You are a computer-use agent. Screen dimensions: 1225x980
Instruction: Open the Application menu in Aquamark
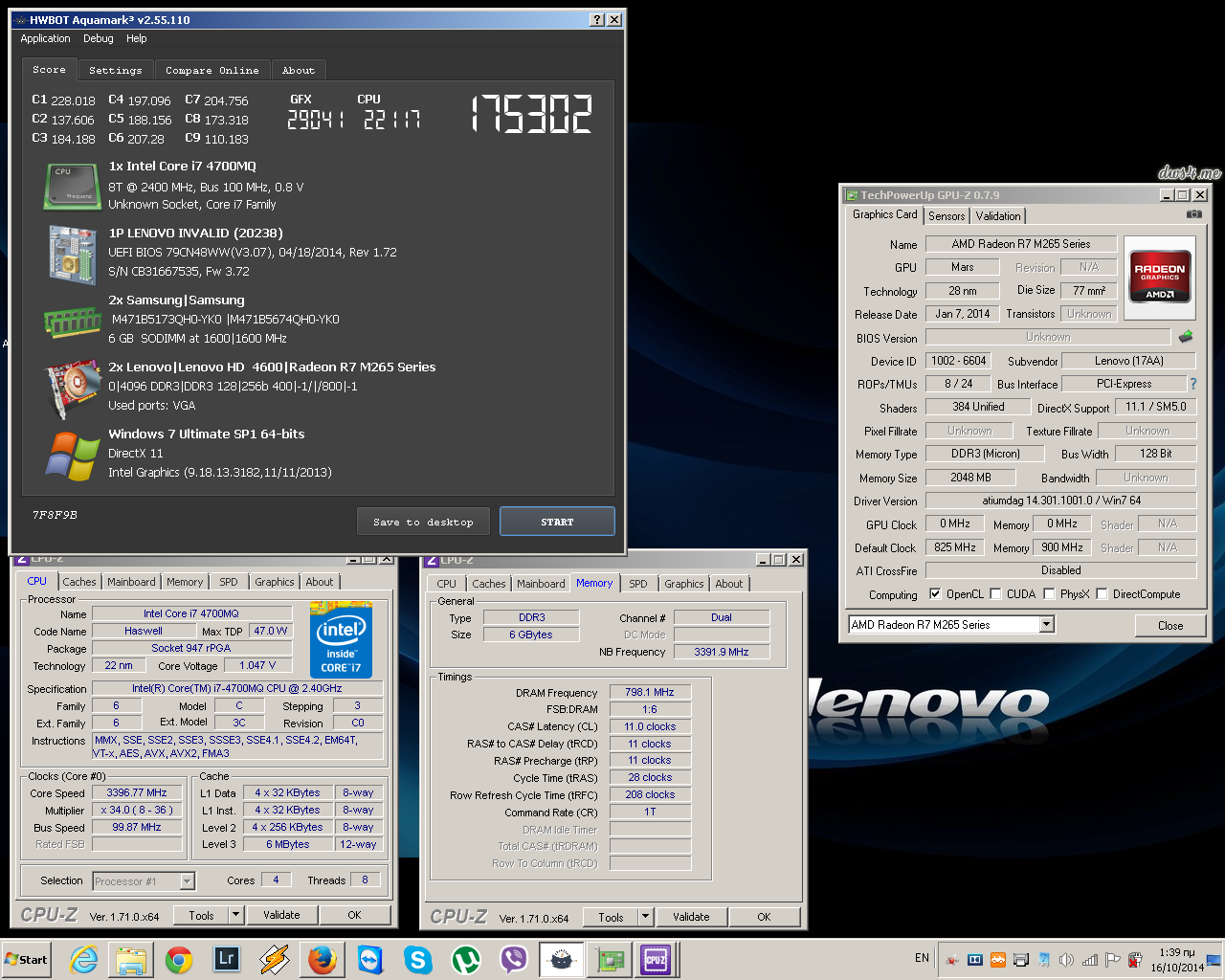point(45,38)
